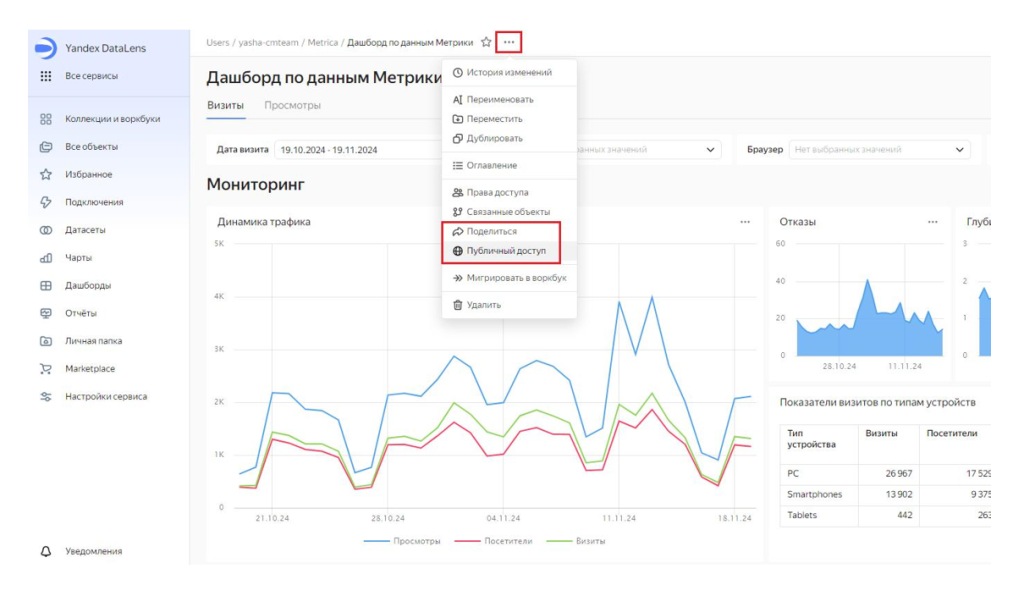Open Настройки сервиса in sidebar
This screenshot has width=1024, height=596.
tap(105, 396)
